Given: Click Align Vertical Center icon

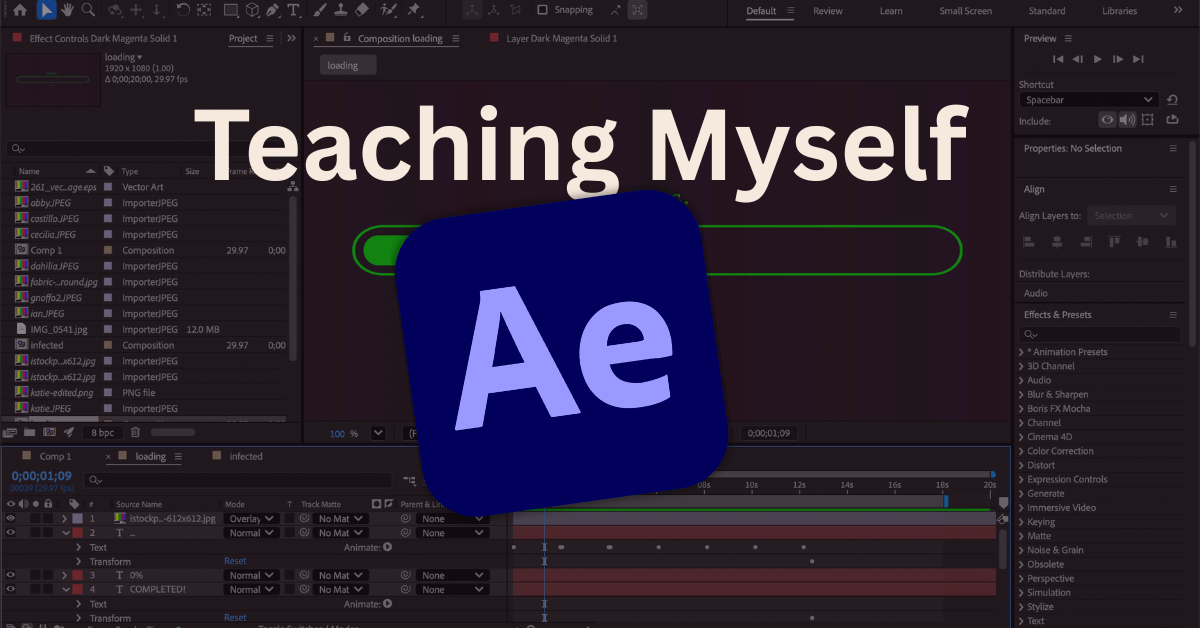Looking at the screenshot, I should [x=1140, y=242].
